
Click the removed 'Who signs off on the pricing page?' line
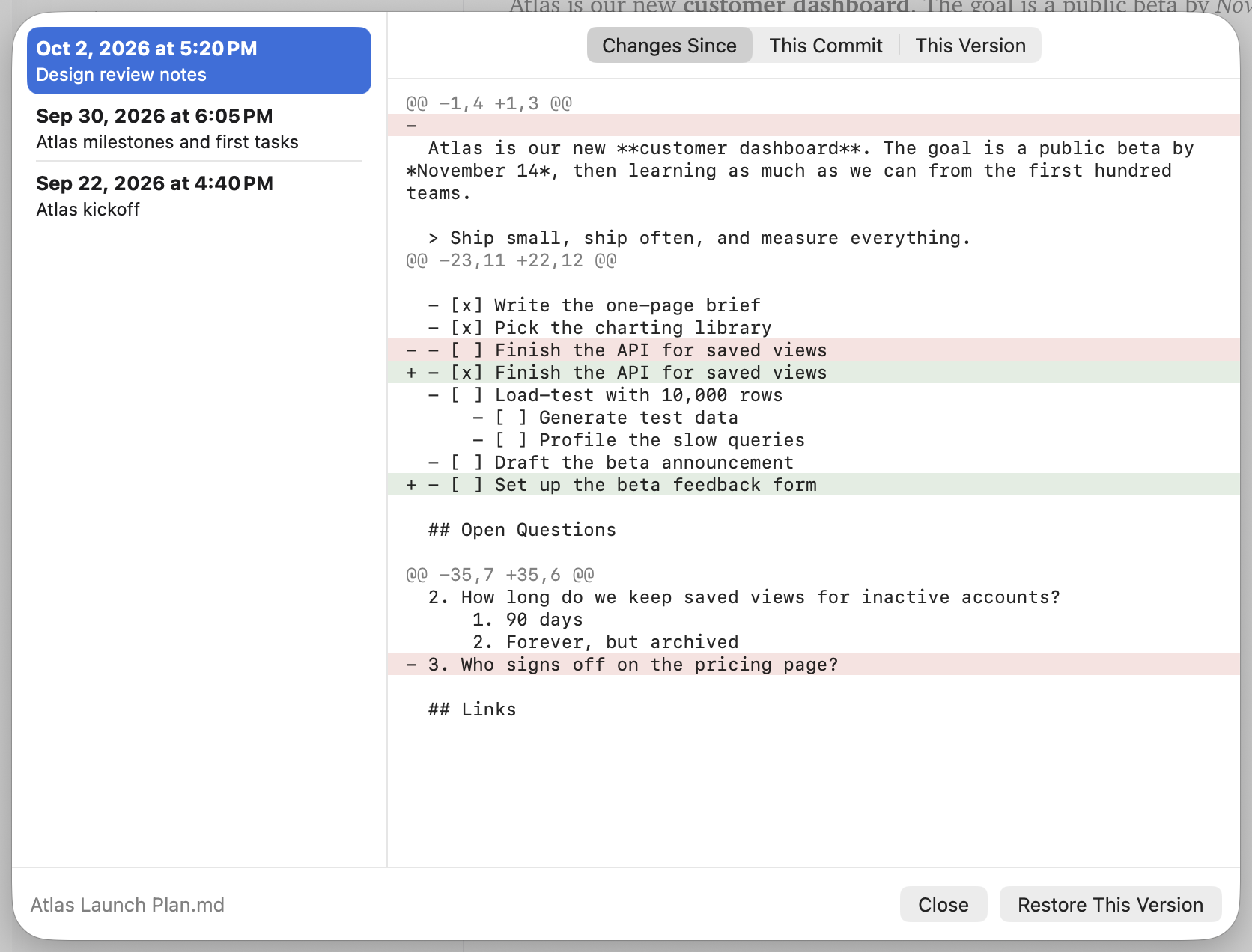tap(814, 665)
